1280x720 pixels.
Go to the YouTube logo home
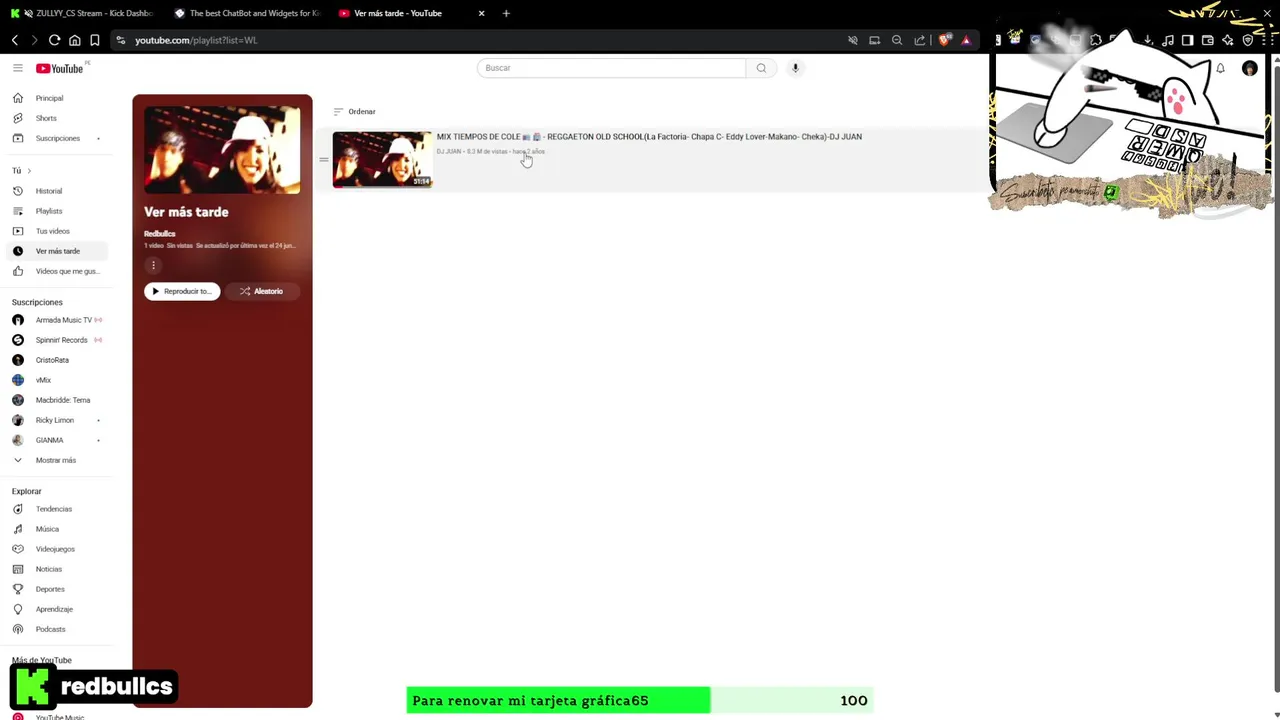[x=60, y=68]
